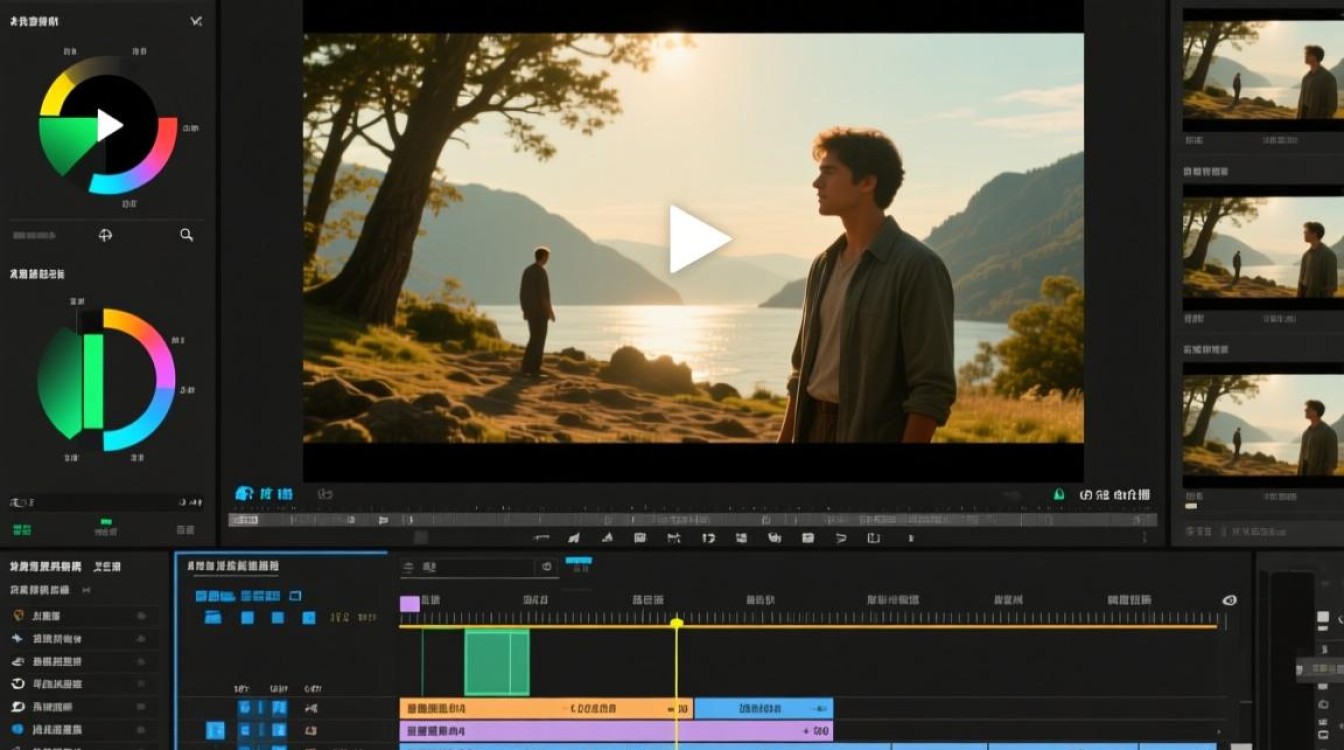The height and width of the screenshot is (750, 1344).
Task: Toggle the dot in the circular-arrow effects row
Action: tap(141, 684)
